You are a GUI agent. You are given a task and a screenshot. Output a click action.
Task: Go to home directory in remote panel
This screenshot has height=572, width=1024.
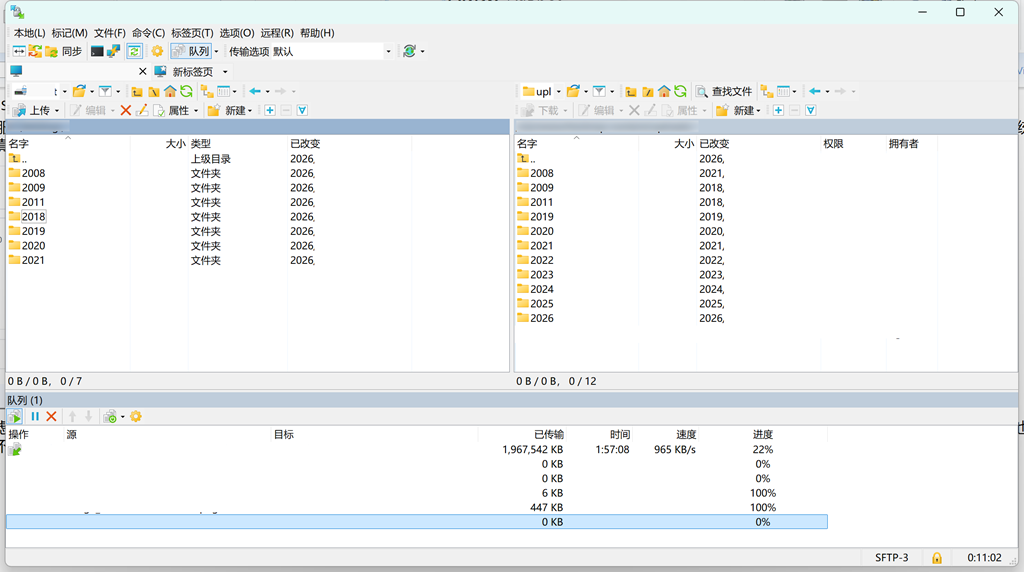coord(664,91)
